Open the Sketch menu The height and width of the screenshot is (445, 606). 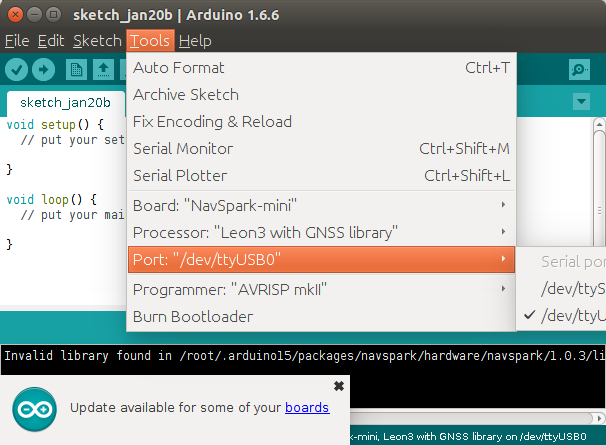[97, 41]
